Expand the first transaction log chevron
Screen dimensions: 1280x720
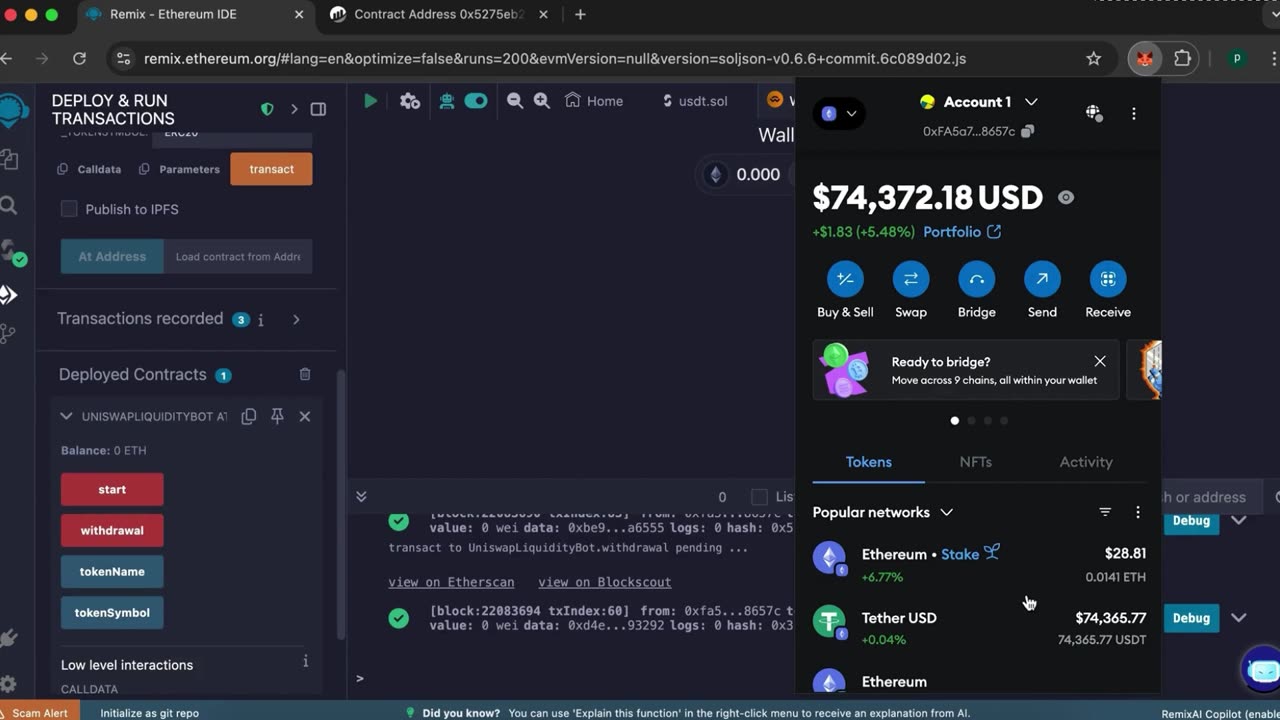(1239, 520)
